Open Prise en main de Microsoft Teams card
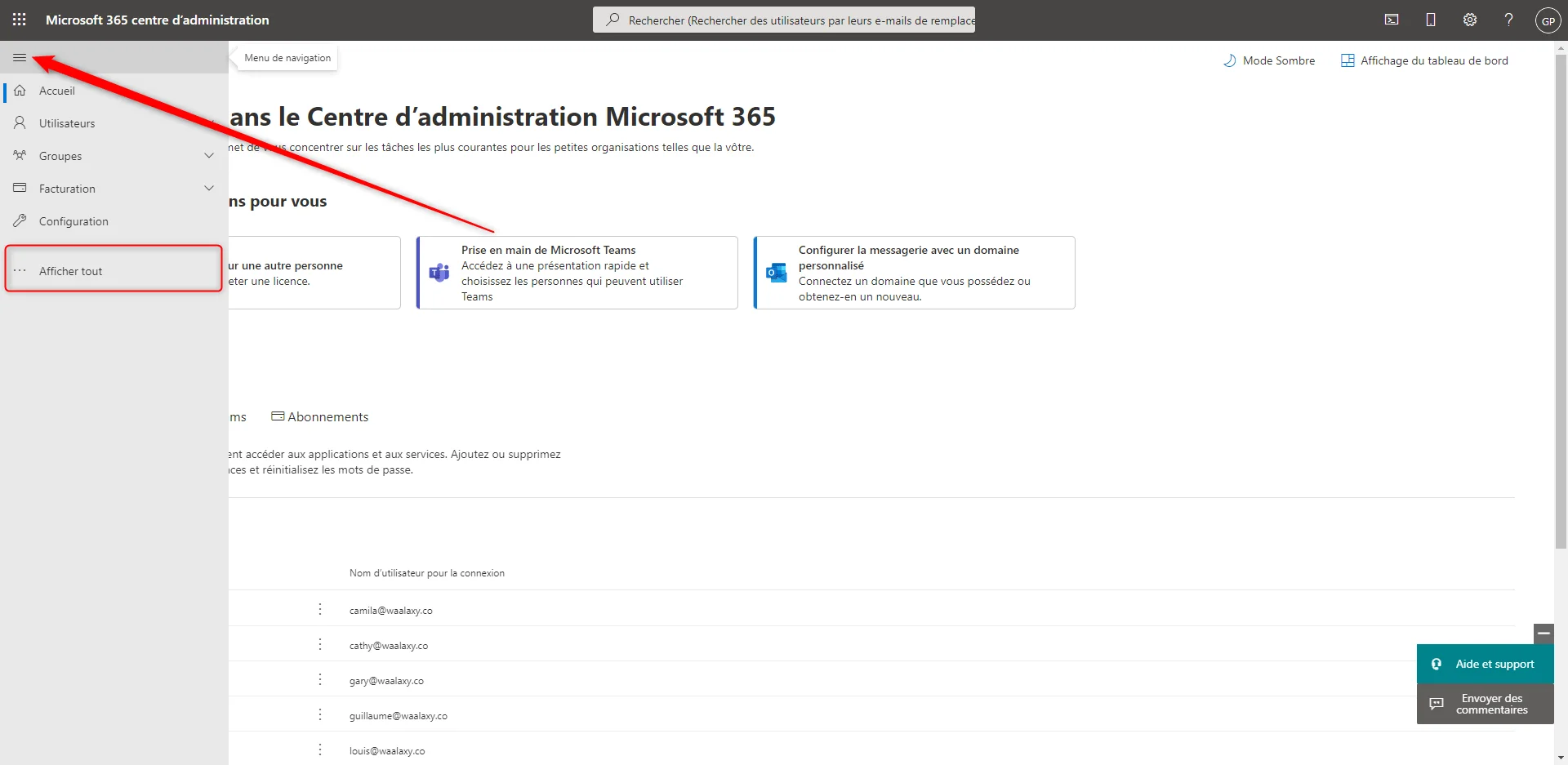This screenshot has height=765, width=1568. (x=577, y=273)
